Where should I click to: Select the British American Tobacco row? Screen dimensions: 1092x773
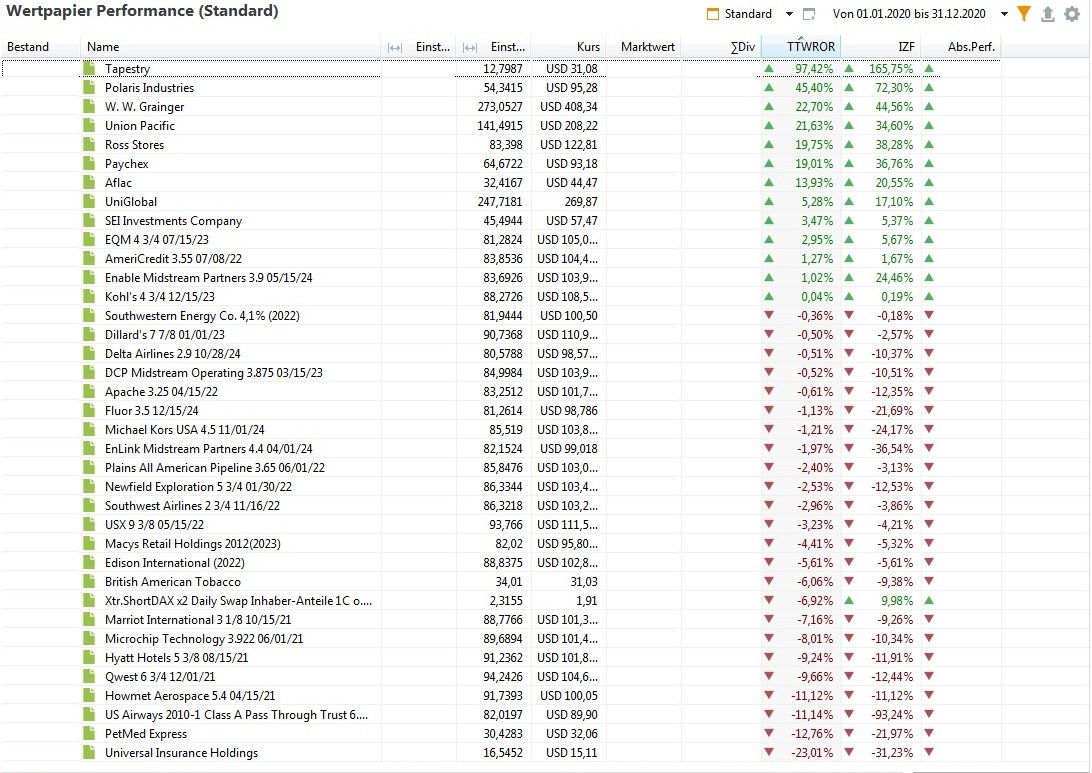pos(501,581)
